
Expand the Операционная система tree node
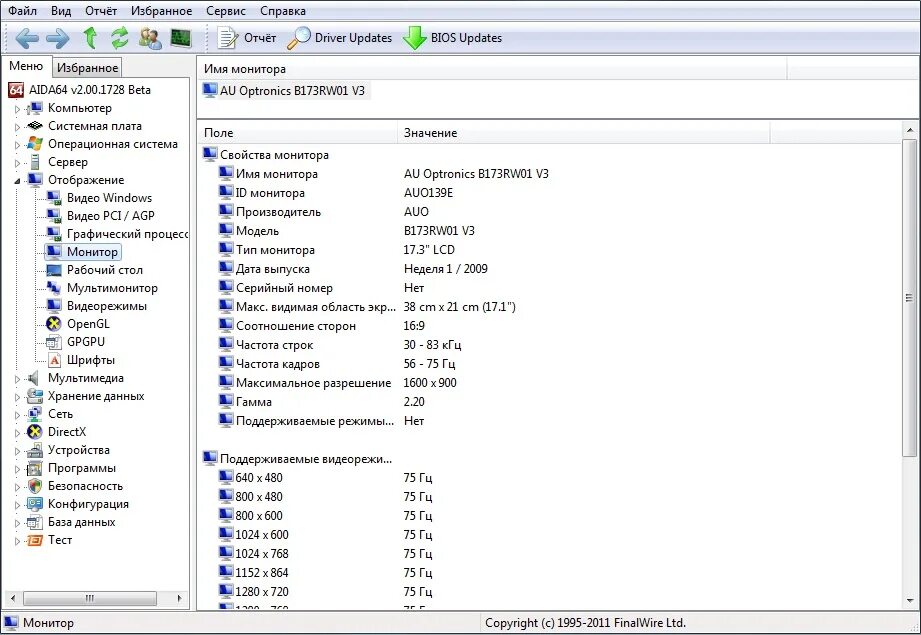(x=17, y=145)
